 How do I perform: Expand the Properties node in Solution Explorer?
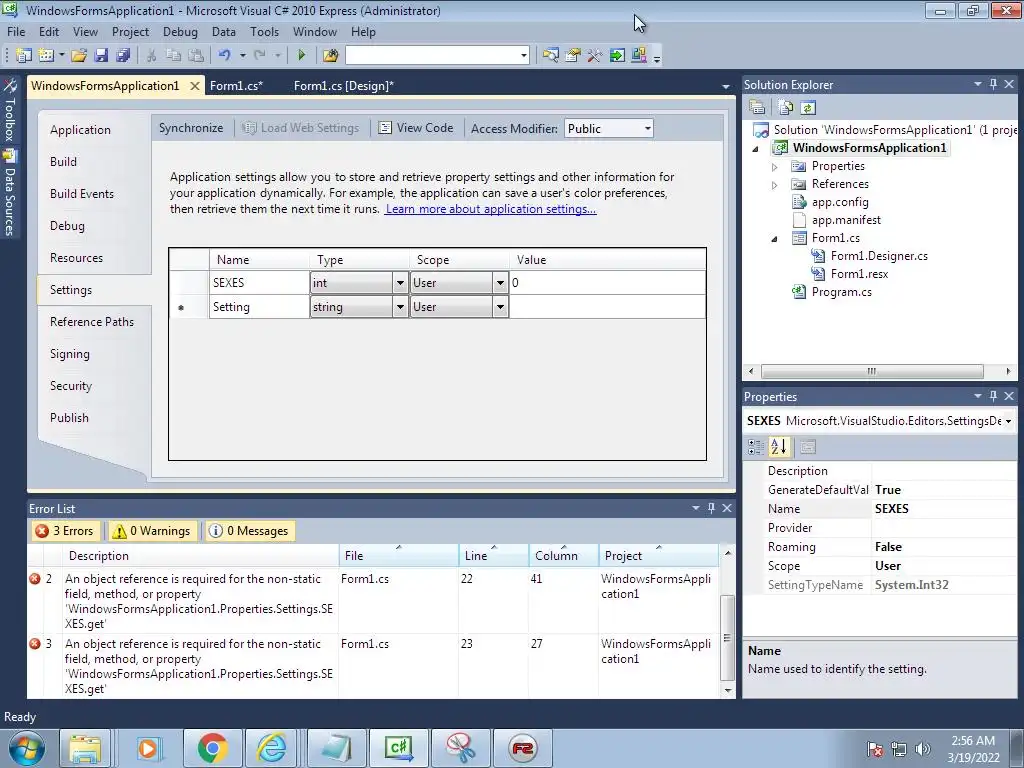(x=775, y=167)
